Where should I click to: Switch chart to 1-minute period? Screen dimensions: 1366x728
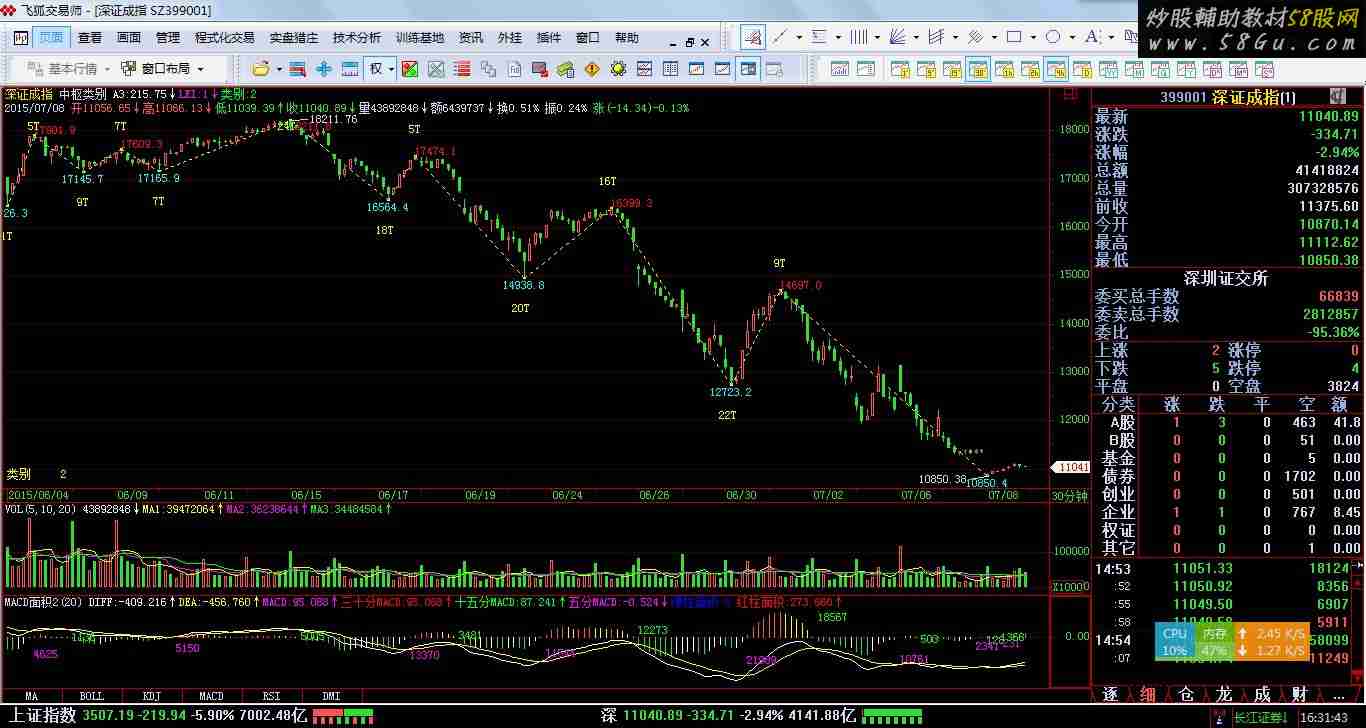click(900, 69)
